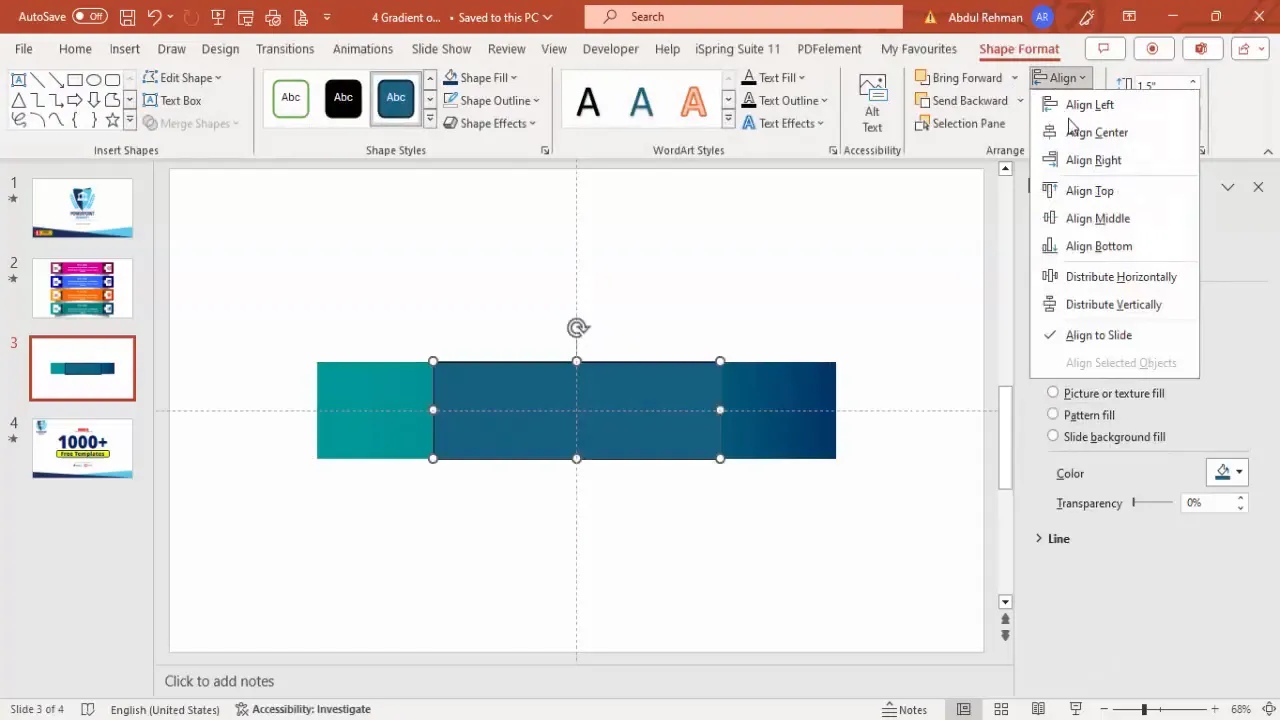Start Slide Show from status bar icon
Screen dimensions: 1280x720
(1078, 709)
